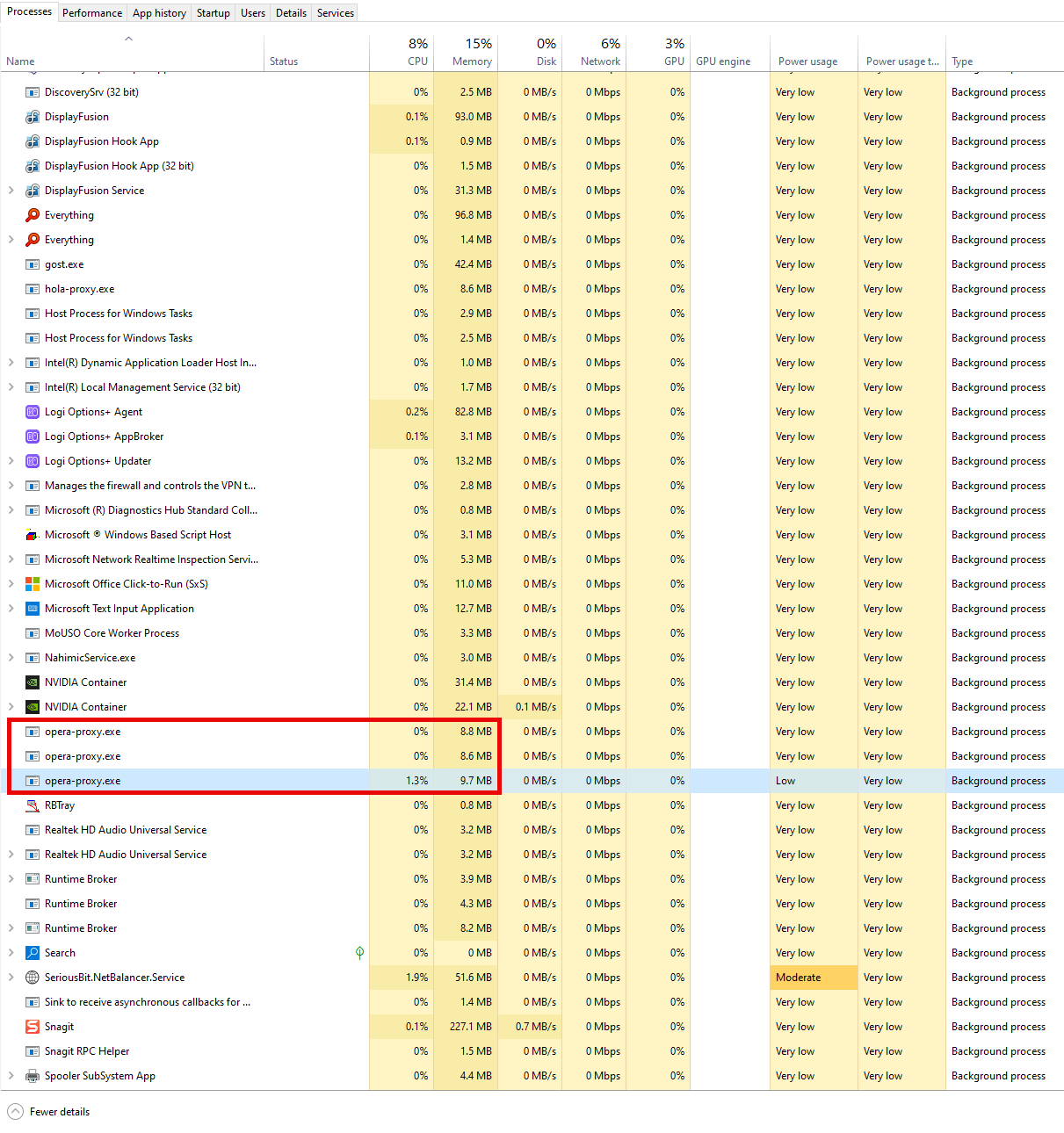Click the Everything magnifier icon at 96.8 MB
This screenshot has width=1064, height=1133.
pos(33,215)
